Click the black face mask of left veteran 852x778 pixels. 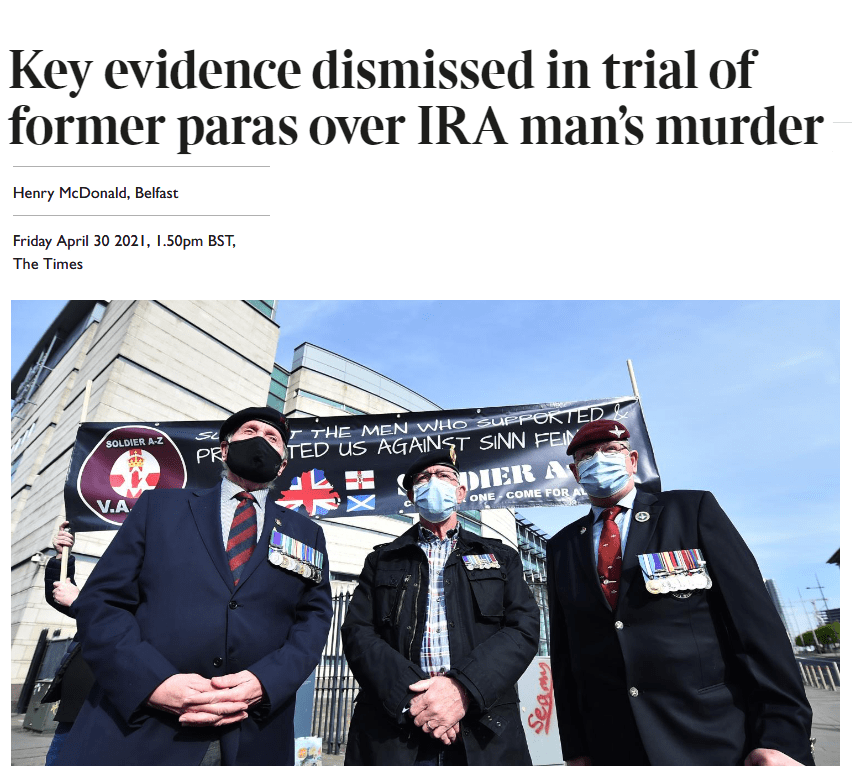[253, 457]
